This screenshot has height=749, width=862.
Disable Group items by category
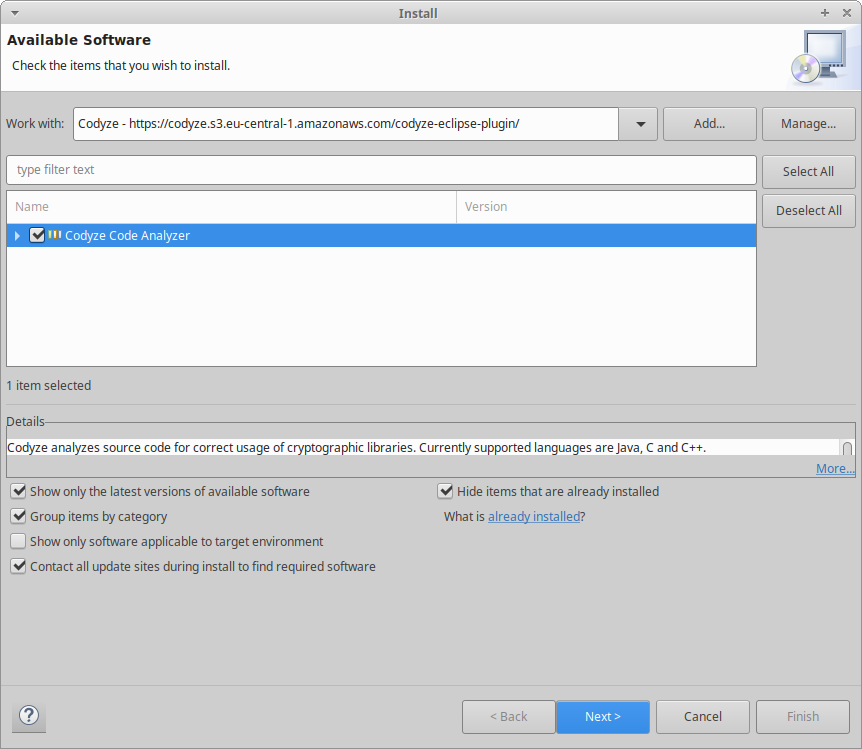[x=18, y=516]
